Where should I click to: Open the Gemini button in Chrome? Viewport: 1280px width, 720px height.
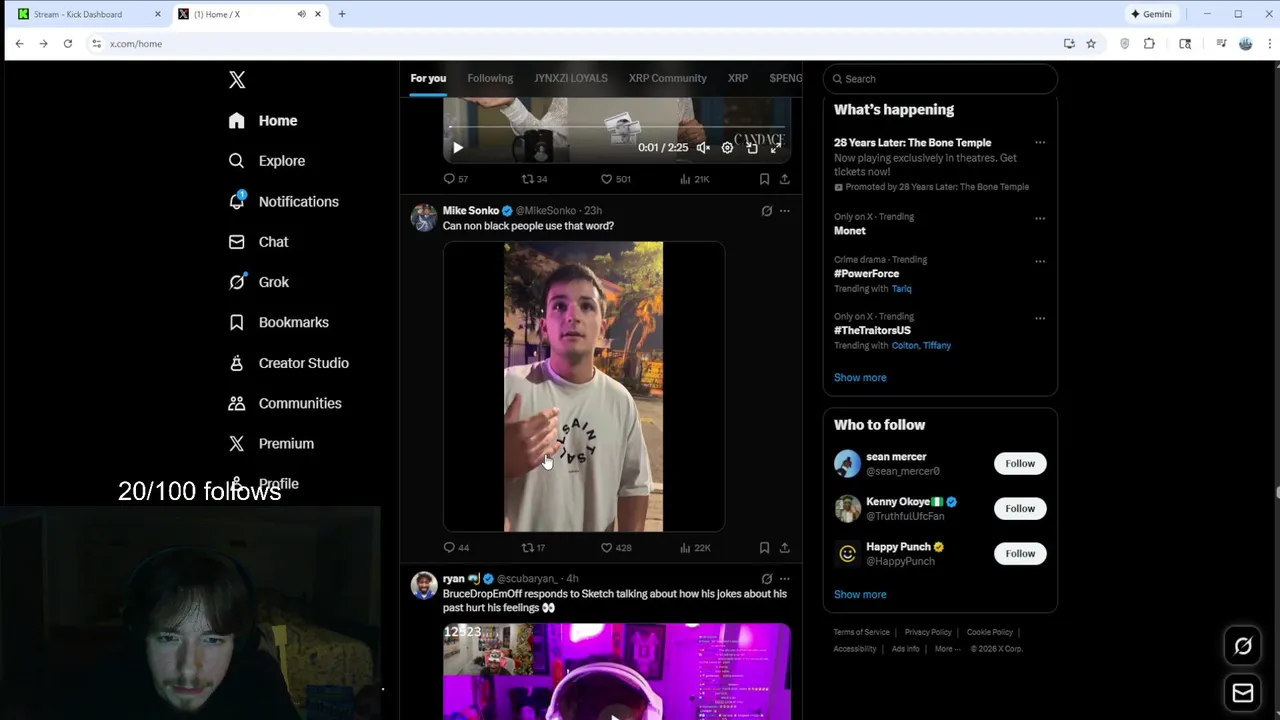click(1151, 14)
